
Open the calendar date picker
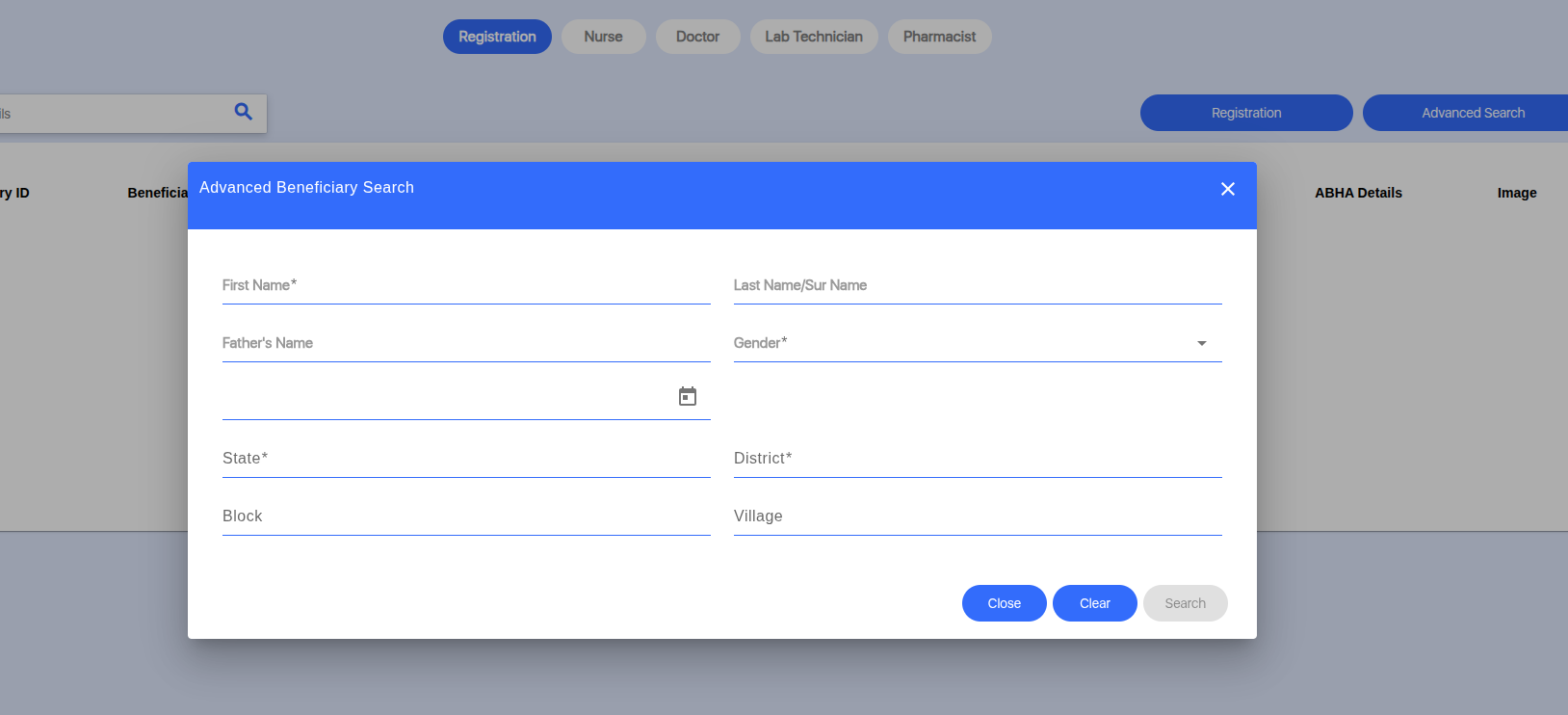coord(687,396)
